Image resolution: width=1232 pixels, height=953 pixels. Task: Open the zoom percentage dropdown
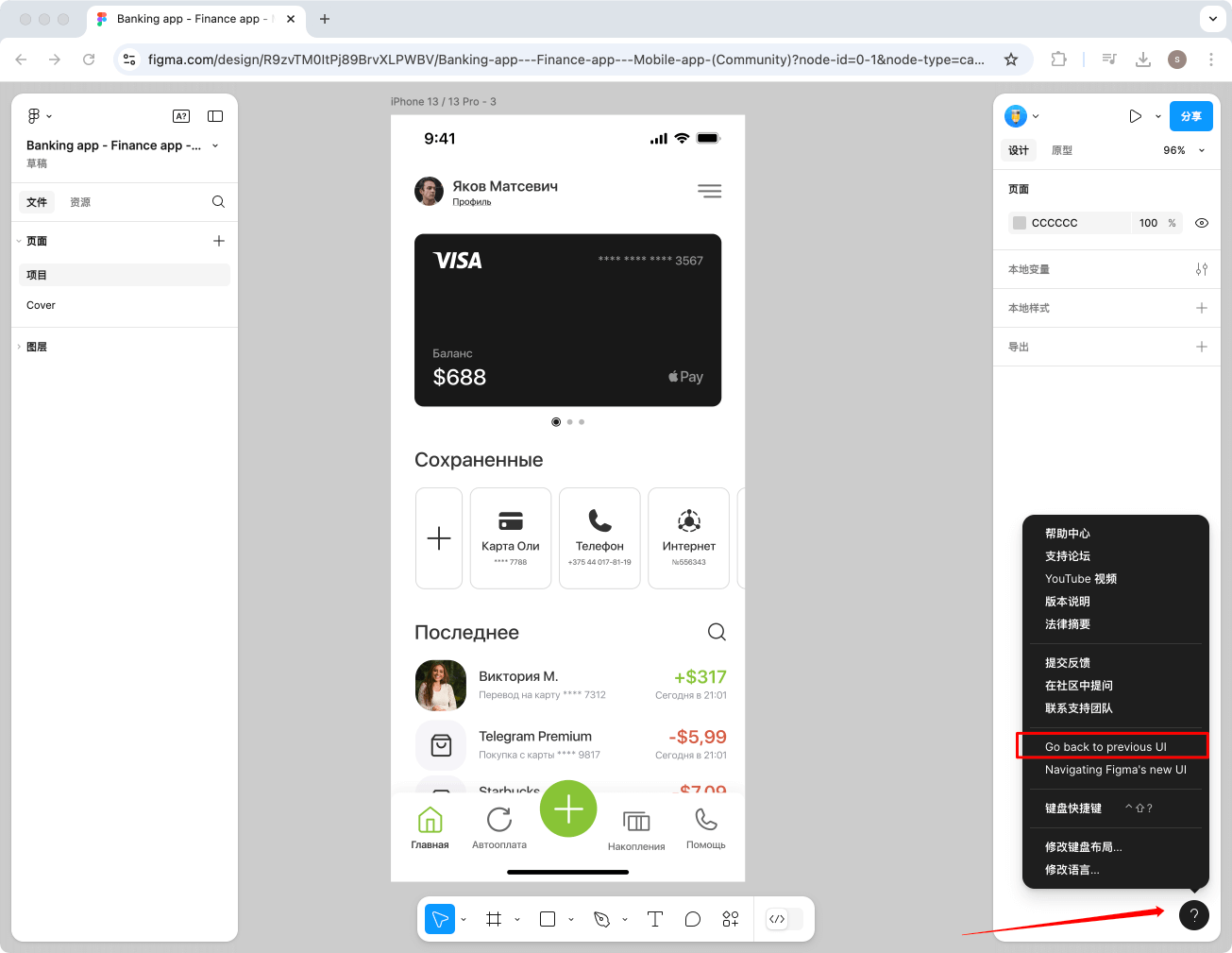click(x=1183, y=150)
